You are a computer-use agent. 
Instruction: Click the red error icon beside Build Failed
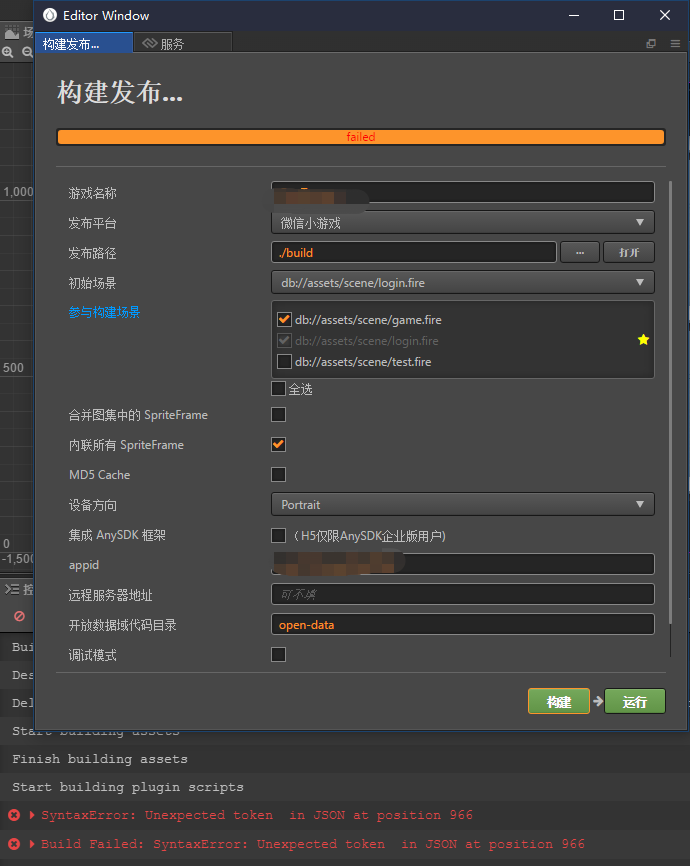14,844
